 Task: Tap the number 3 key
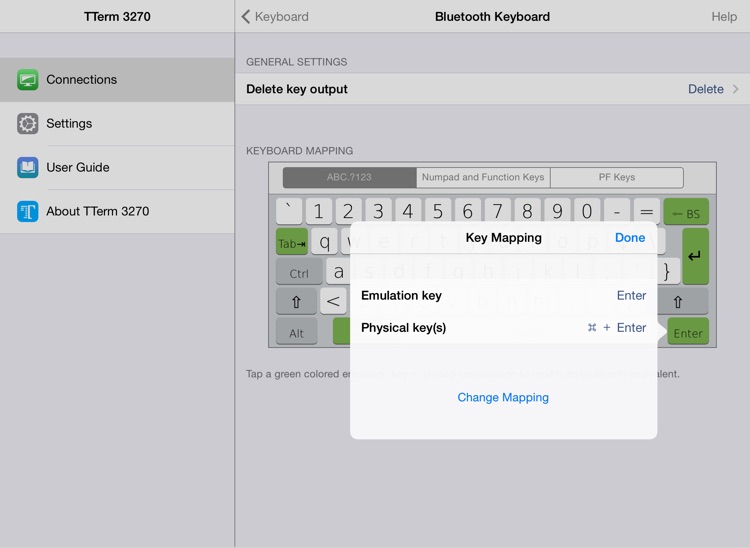point(378,210)
